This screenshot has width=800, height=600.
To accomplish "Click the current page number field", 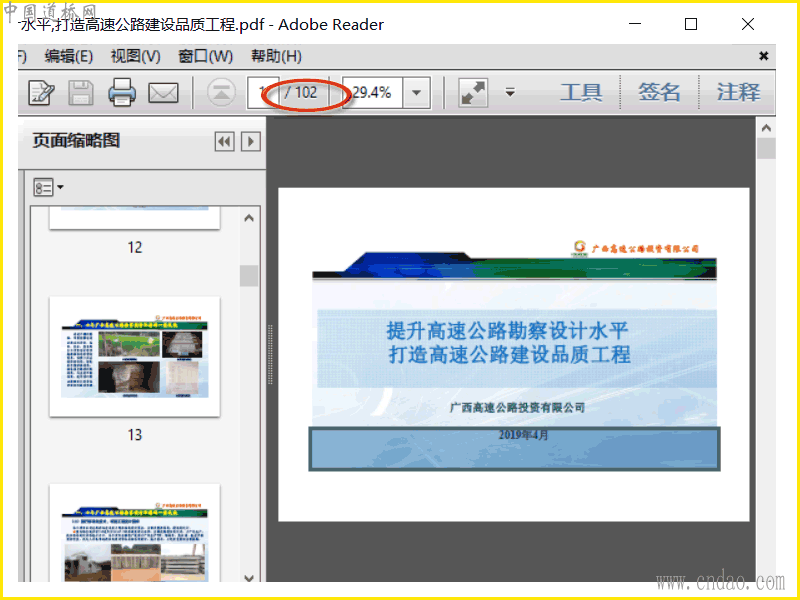I will [x=262, y=93].
